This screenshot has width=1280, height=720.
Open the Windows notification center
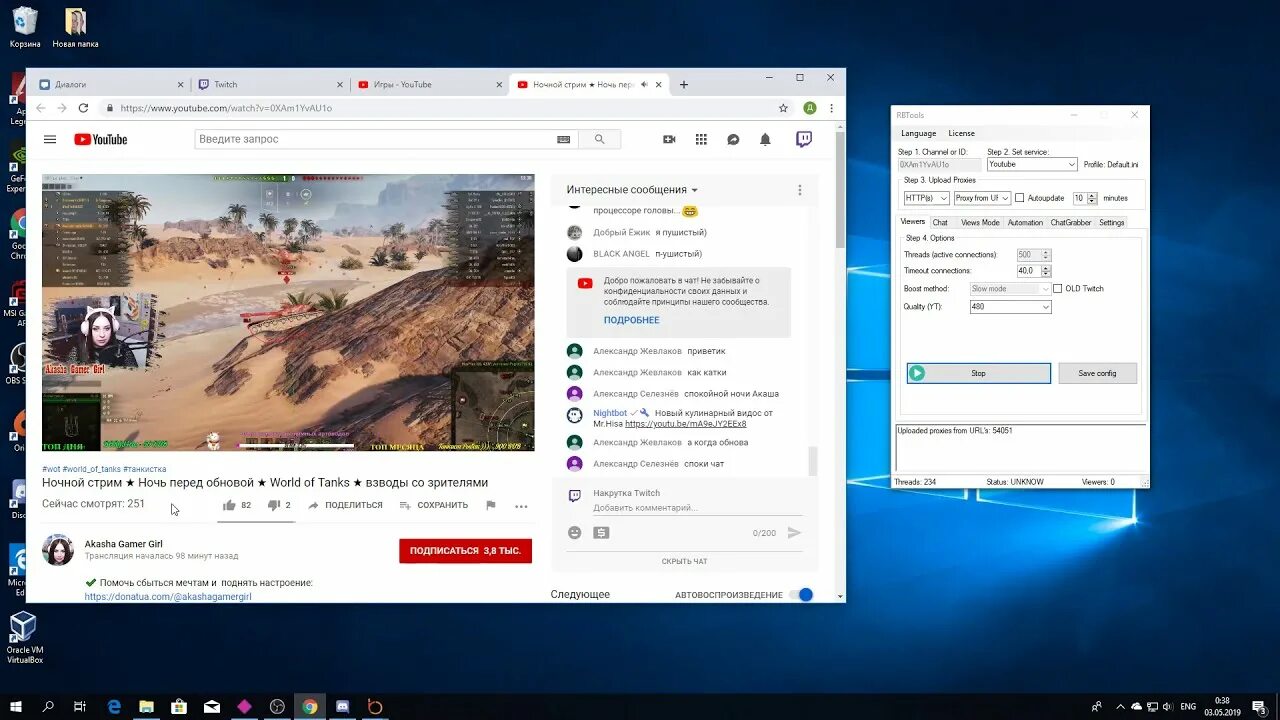[x=1259, y=706]
